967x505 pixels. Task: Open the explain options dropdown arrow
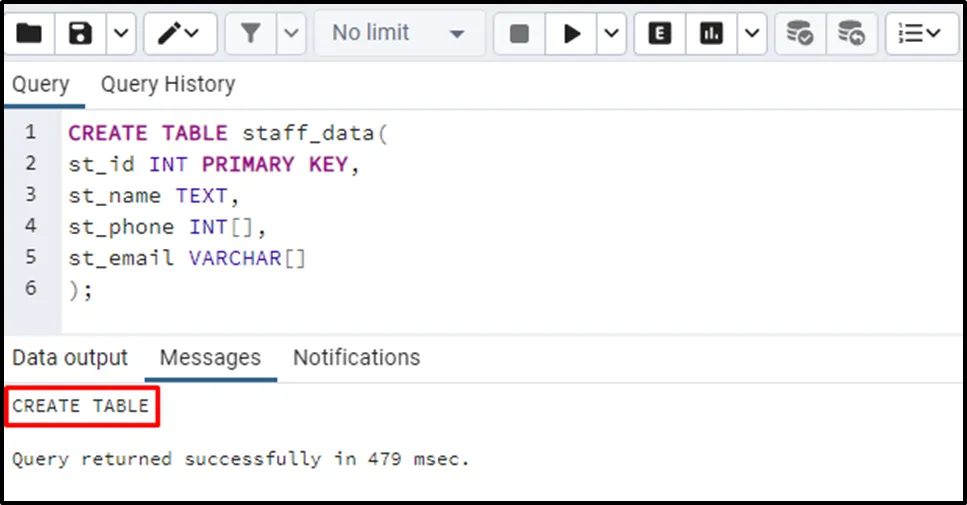751,34
